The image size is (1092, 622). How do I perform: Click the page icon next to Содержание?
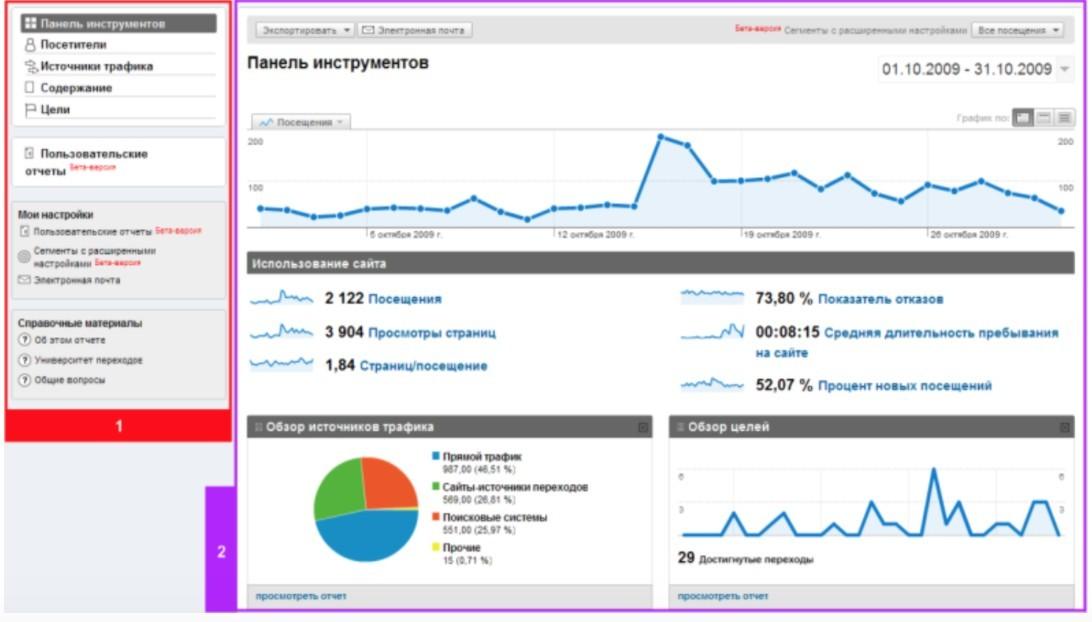[30, 88]
